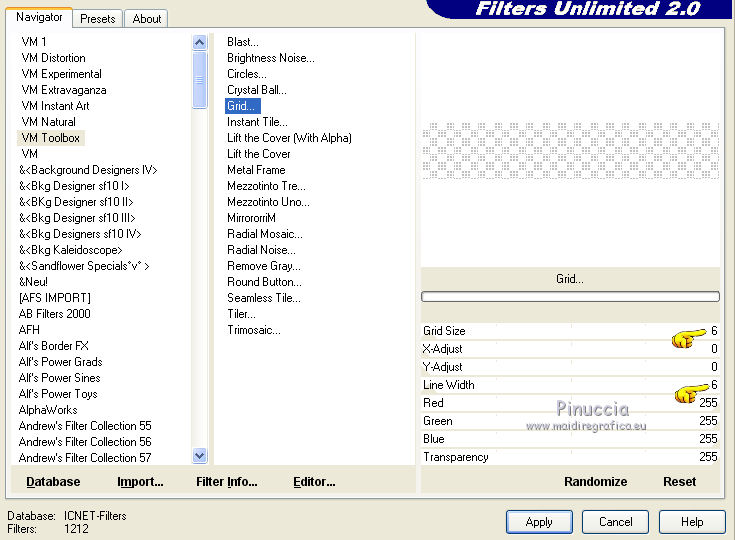Select VM Instant Art category

55,105
